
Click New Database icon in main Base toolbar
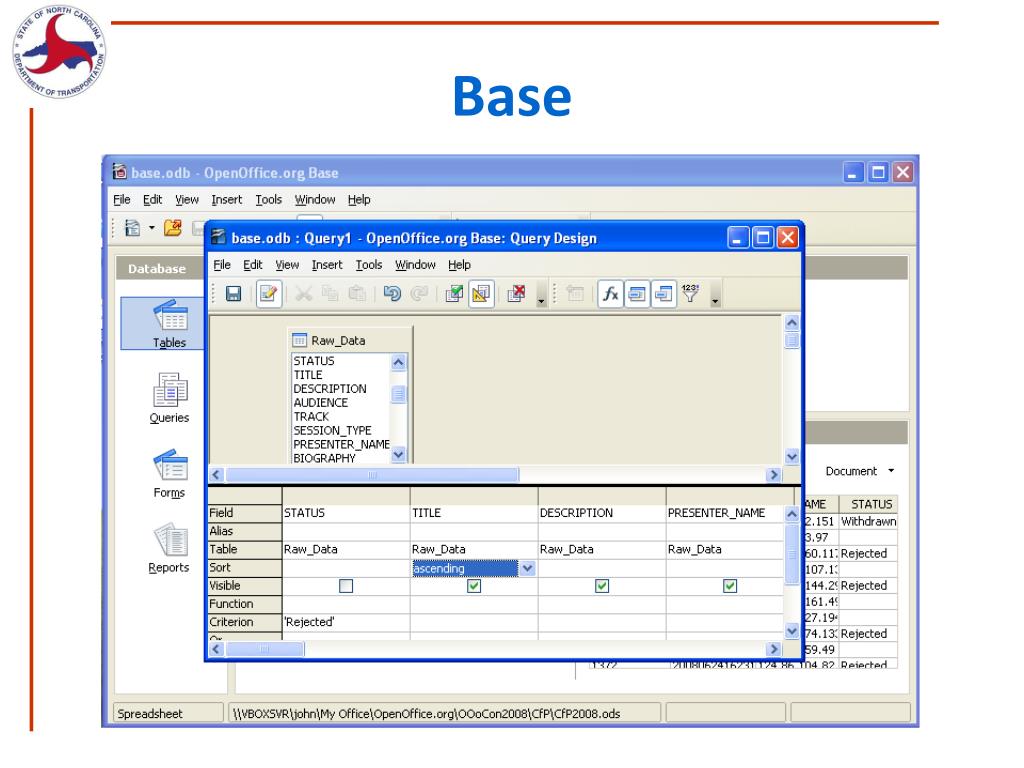click(x=132, y=227)
